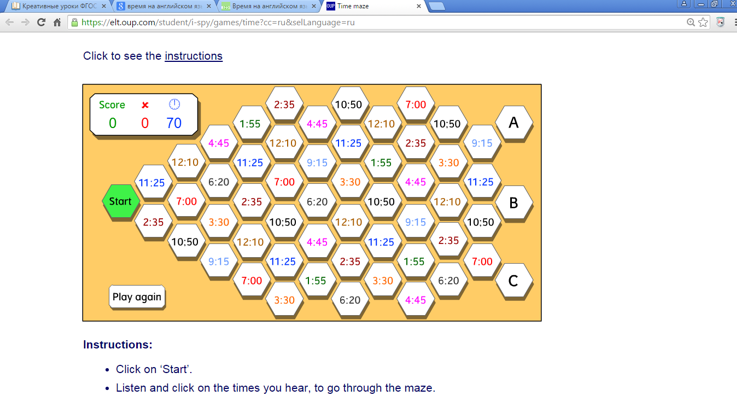Click the browser home icon
The width and height of the screenshot is (737, 394).
point(57,22)
